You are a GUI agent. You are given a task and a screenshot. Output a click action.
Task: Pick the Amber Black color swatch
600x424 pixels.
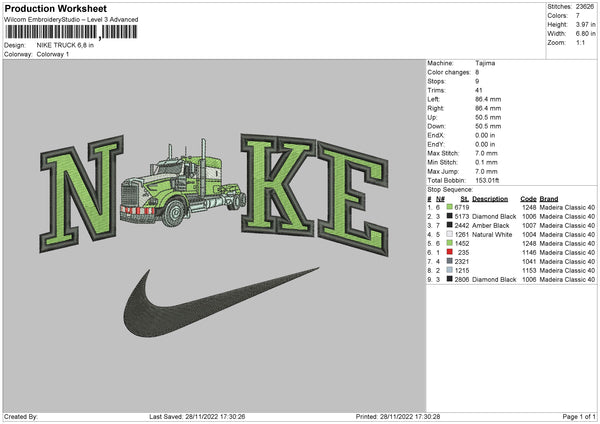449,225
